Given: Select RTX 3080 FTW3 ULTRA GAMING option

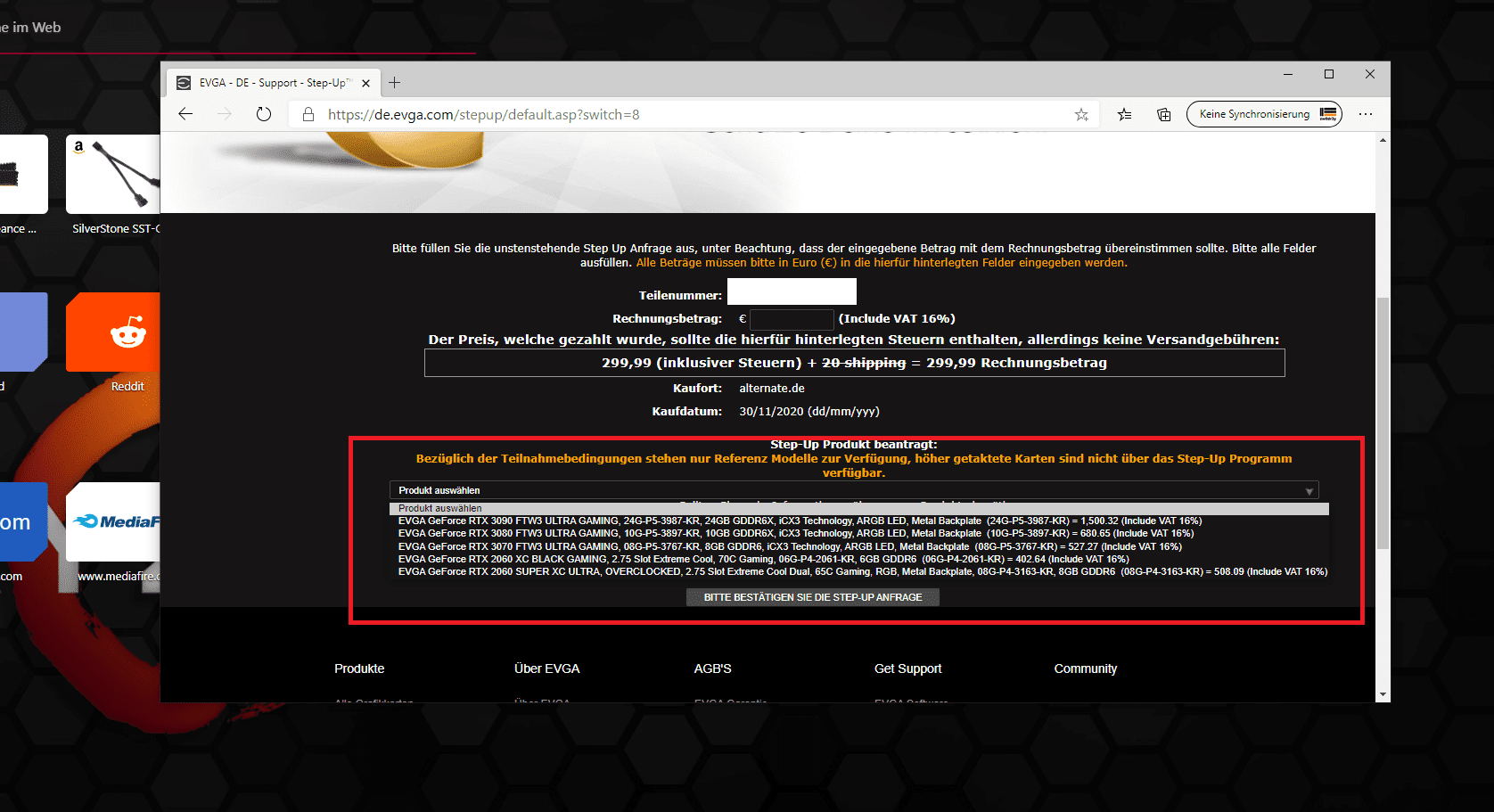Looking at the screenshot, I should [x=859, y=533].
